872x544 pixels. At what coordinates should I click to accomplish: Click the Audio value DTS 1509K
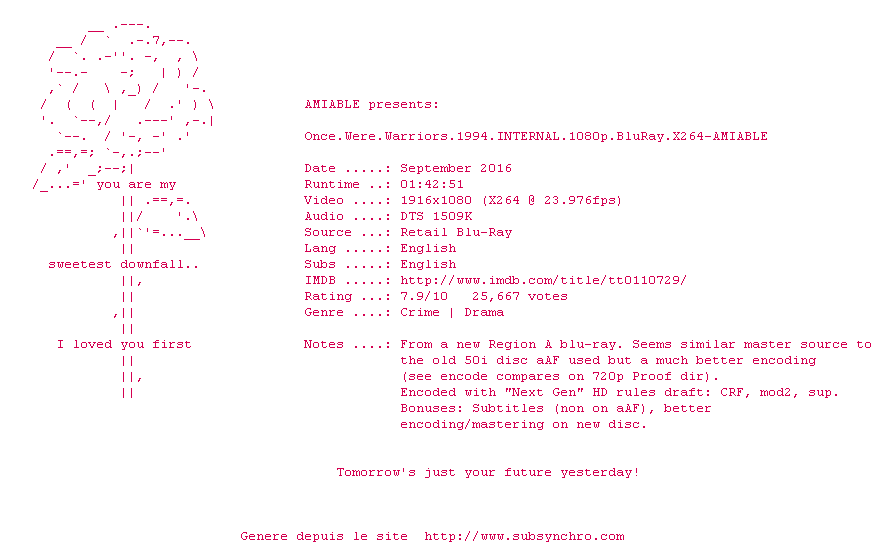[436, 216]
